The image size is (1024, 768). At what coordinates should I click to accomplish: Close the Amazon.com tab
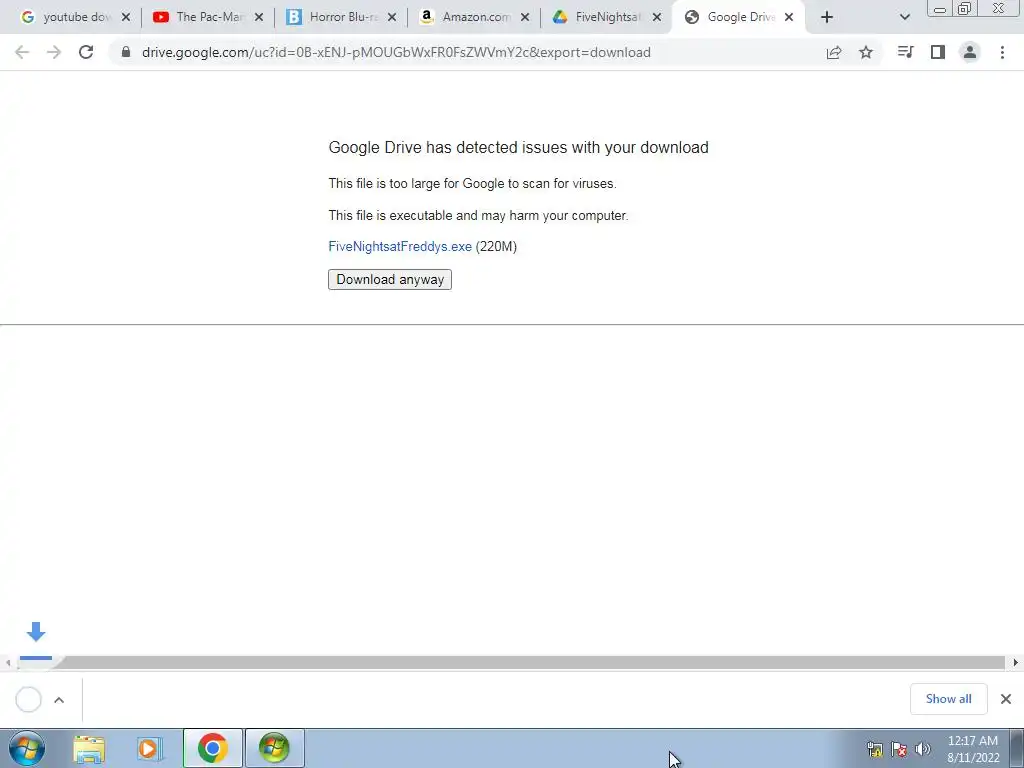[x=525, y=18]
